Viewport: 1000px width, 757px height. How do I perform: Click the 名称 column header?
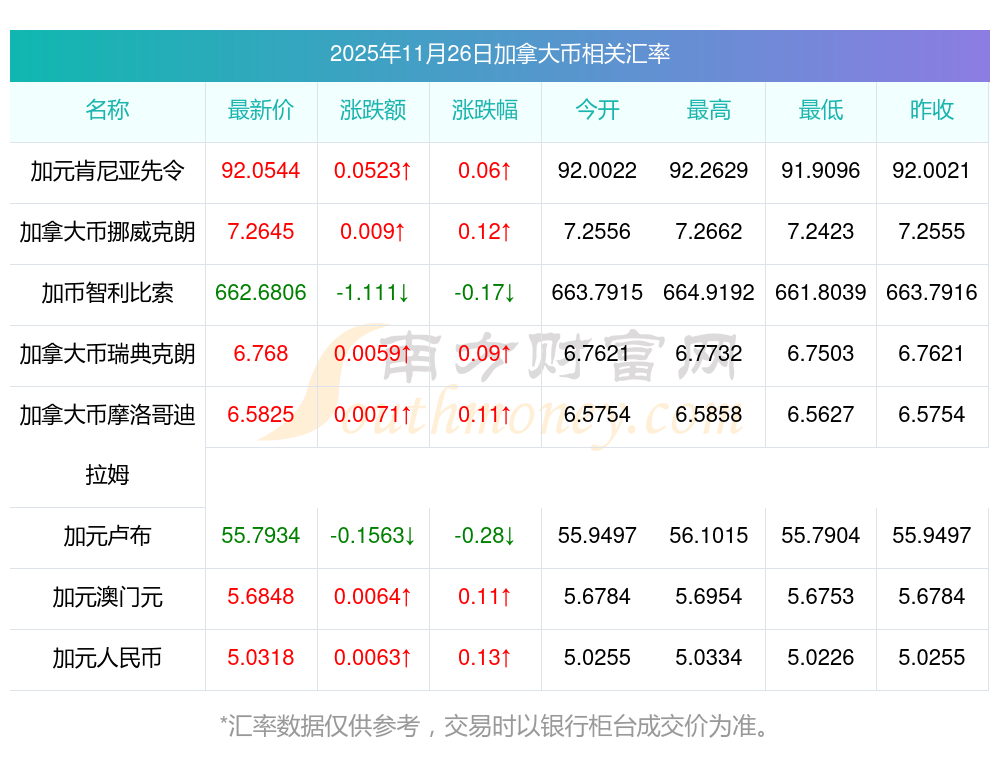pos(107,111)
